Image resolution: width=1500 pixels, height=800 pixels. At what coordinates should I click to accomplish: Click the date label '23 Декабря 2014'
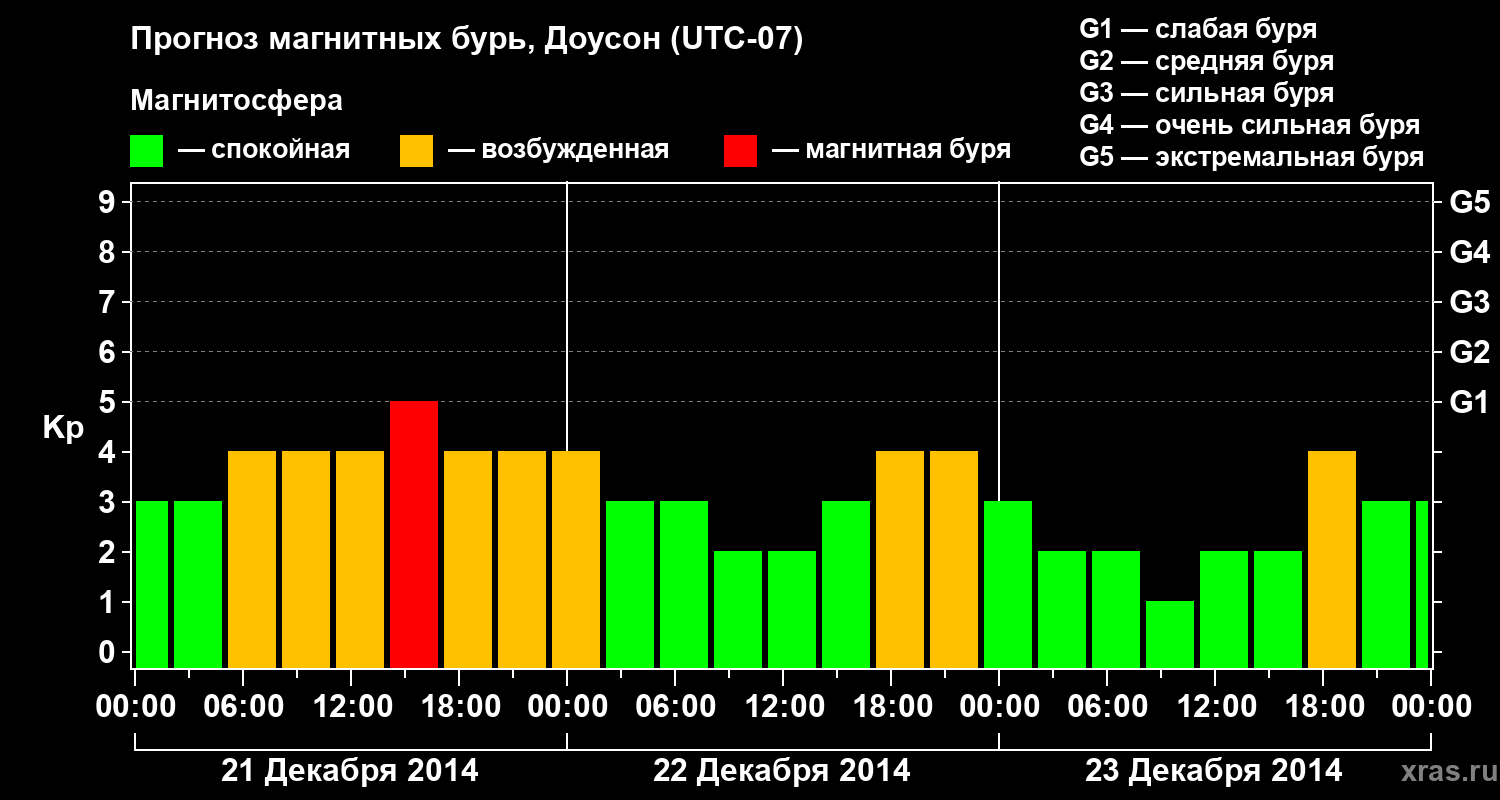pyautogui.click(x=1214, y=771)
